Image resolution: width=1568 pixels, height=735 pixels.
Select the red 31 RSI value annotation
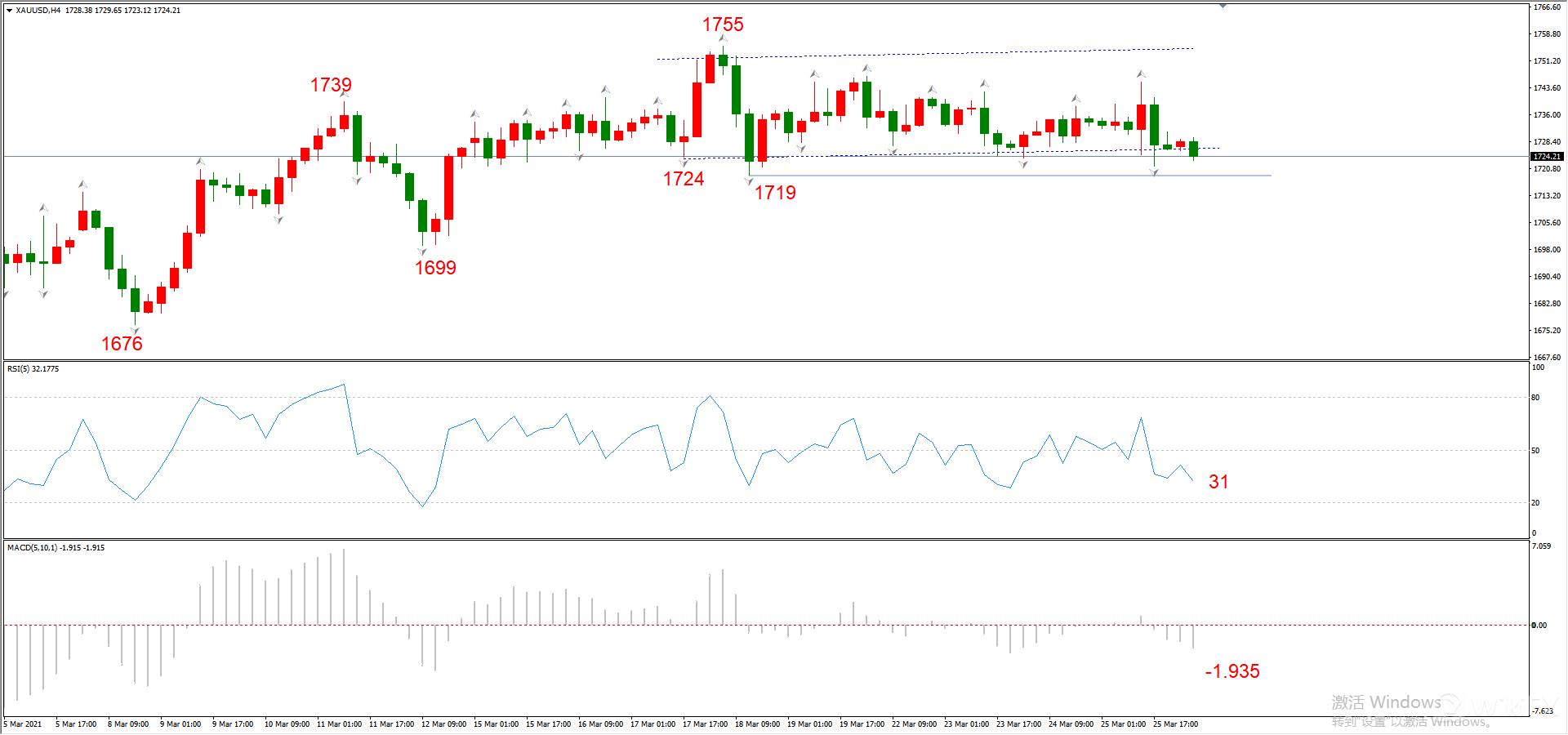click(x=1218, y=482)
